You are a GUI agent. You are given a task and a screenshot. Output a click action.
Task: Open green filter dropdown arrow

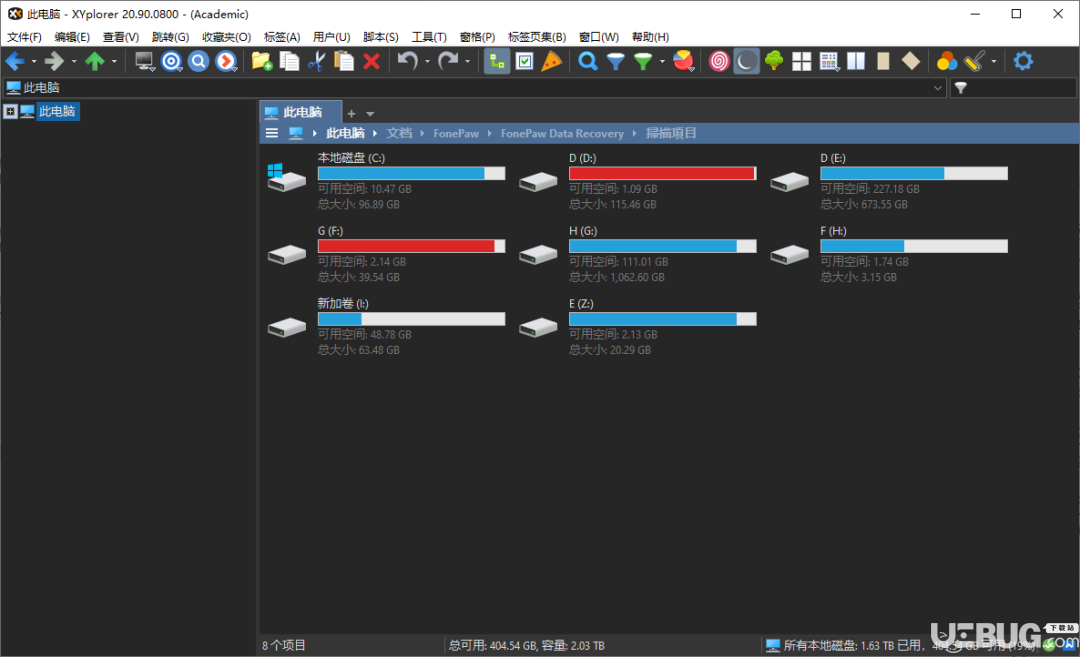click(662, 61)
